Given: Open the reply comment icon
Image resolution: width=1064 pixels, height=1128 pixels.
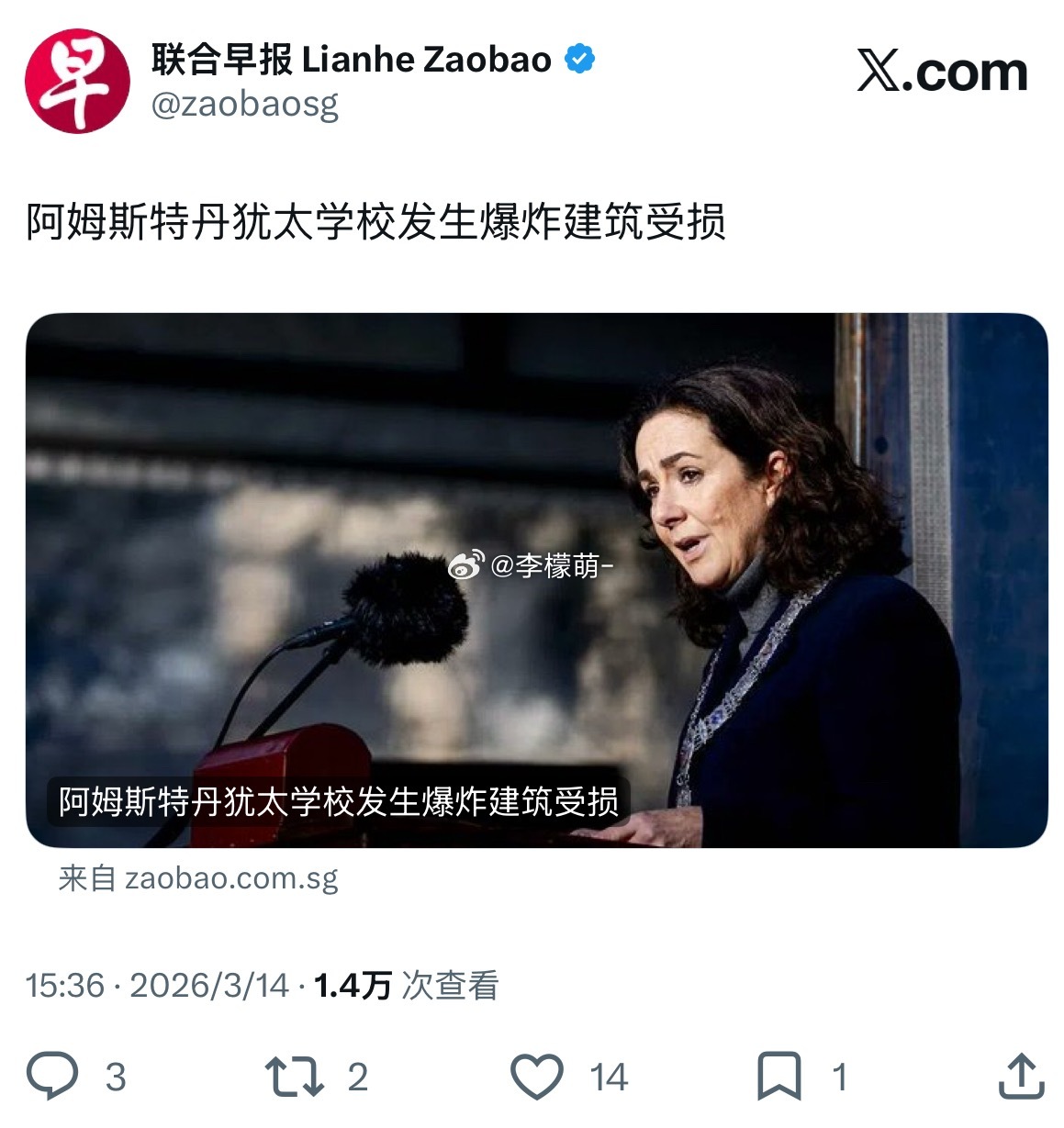Looking at the screenshot, I should [x=52, y=1076].
